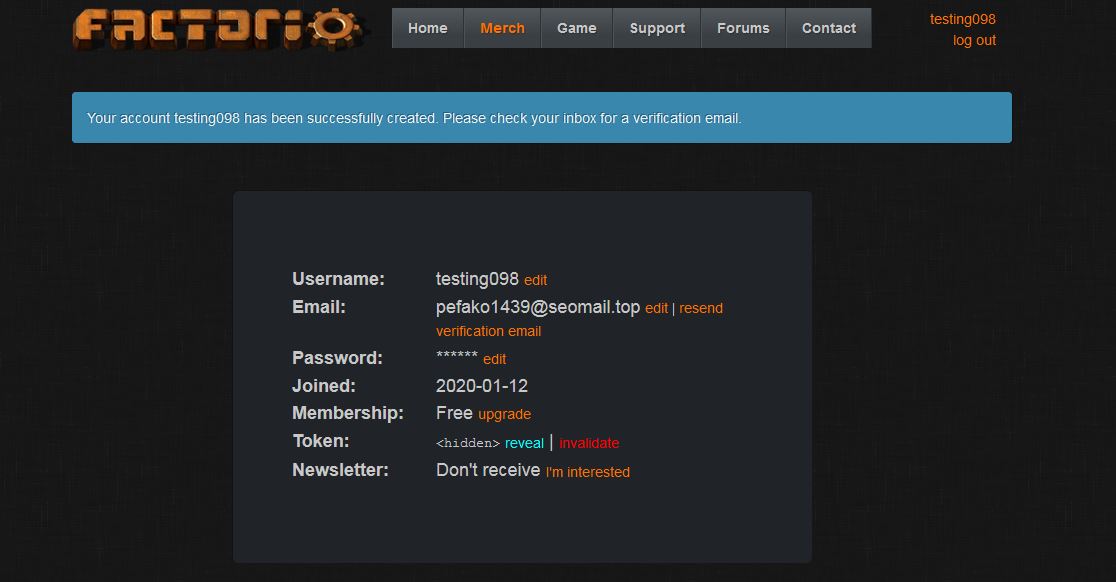1116x582 pixels.
Task: Click the account created notification banner
Action: tap(541, 118)
